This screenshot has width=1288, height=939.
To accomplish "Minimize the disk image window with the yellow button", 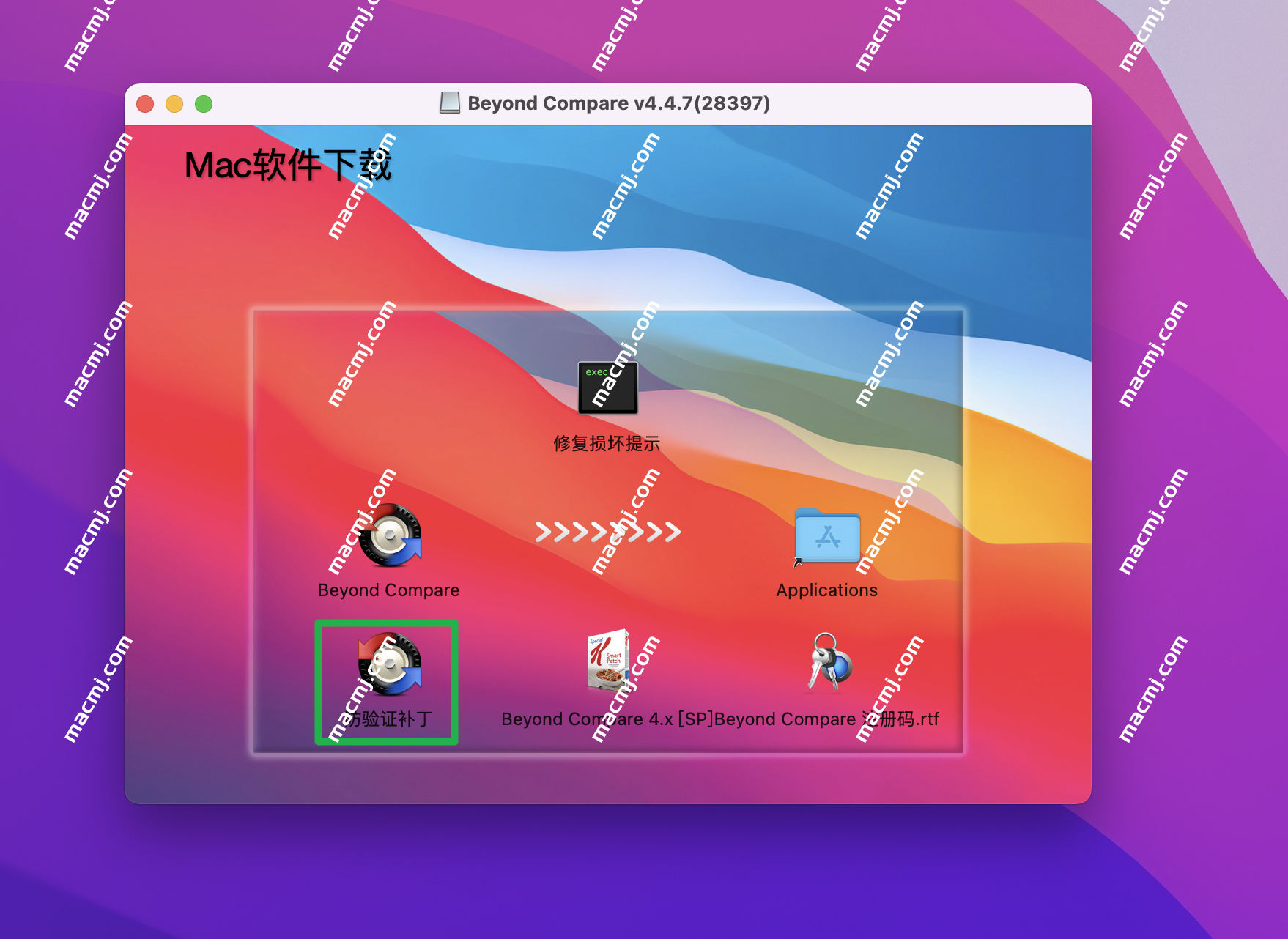I will [x=174, y=104].
